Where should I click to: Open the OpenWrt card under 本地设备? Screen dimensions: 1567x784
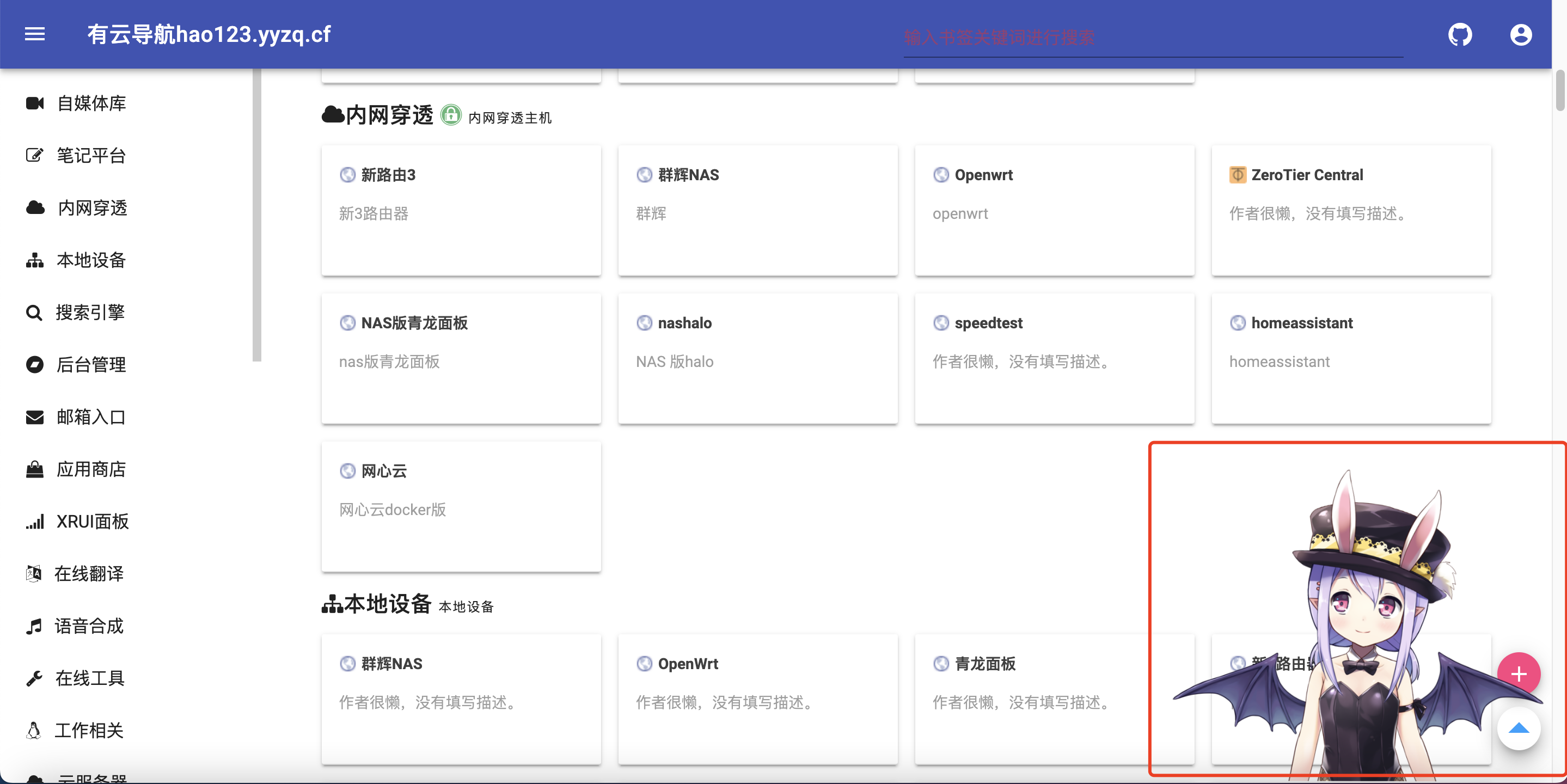758,700
